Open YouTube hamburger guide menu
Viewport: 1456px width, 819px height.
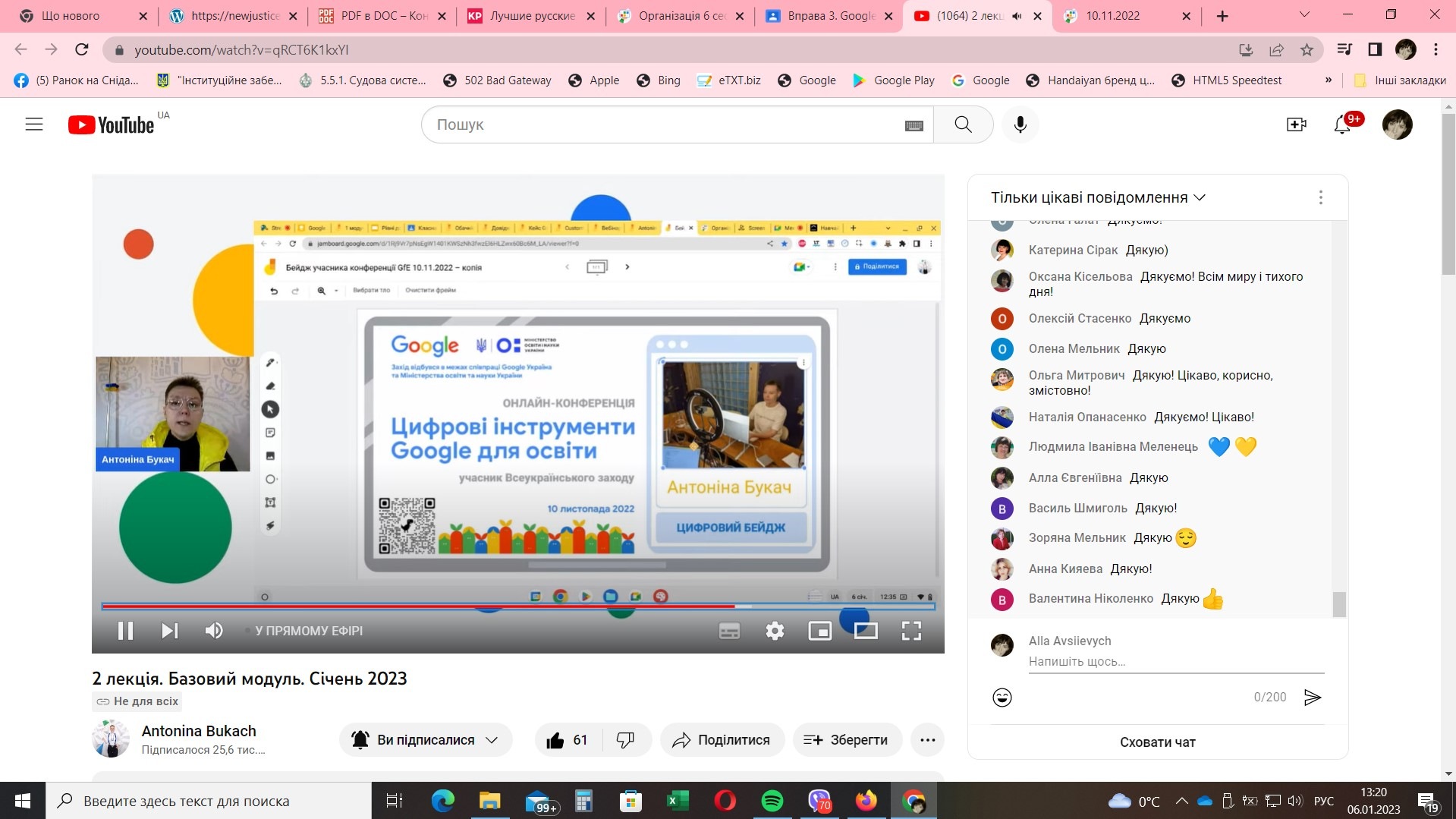[x=34, y=124]
